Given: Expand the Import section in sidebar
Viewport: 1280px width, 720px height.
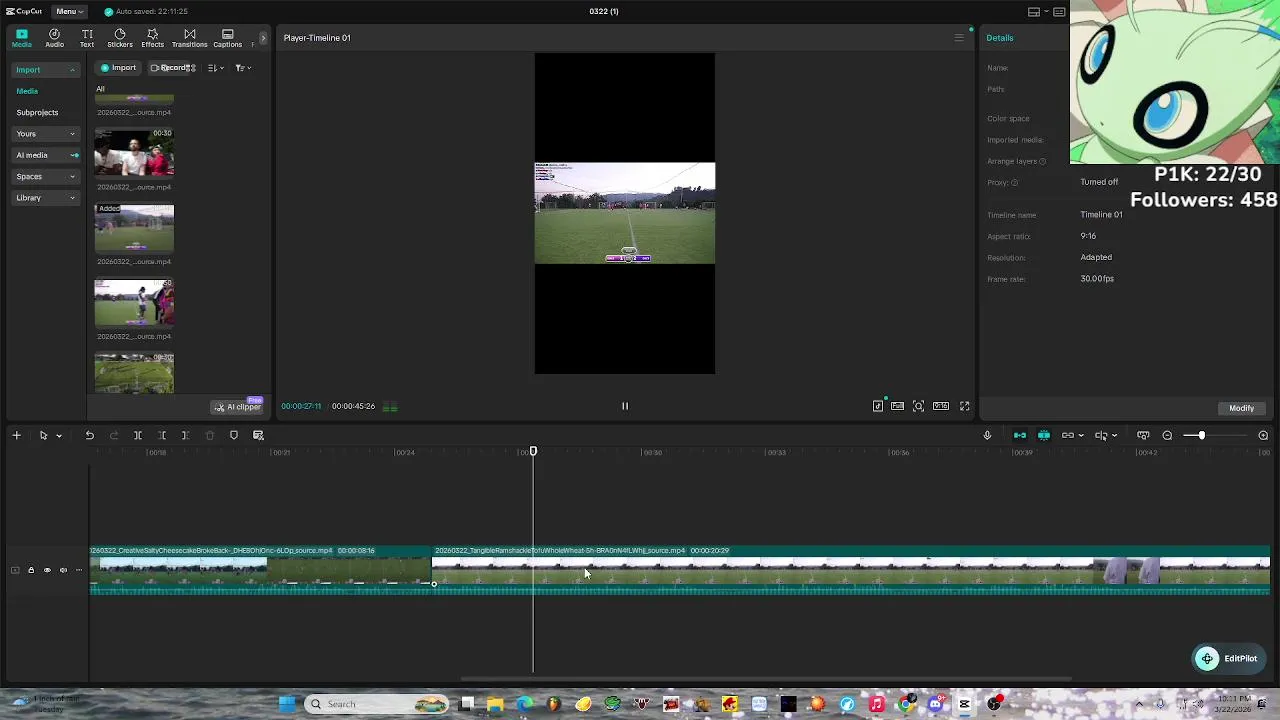Looking at the screenshot, I should 45,70.
